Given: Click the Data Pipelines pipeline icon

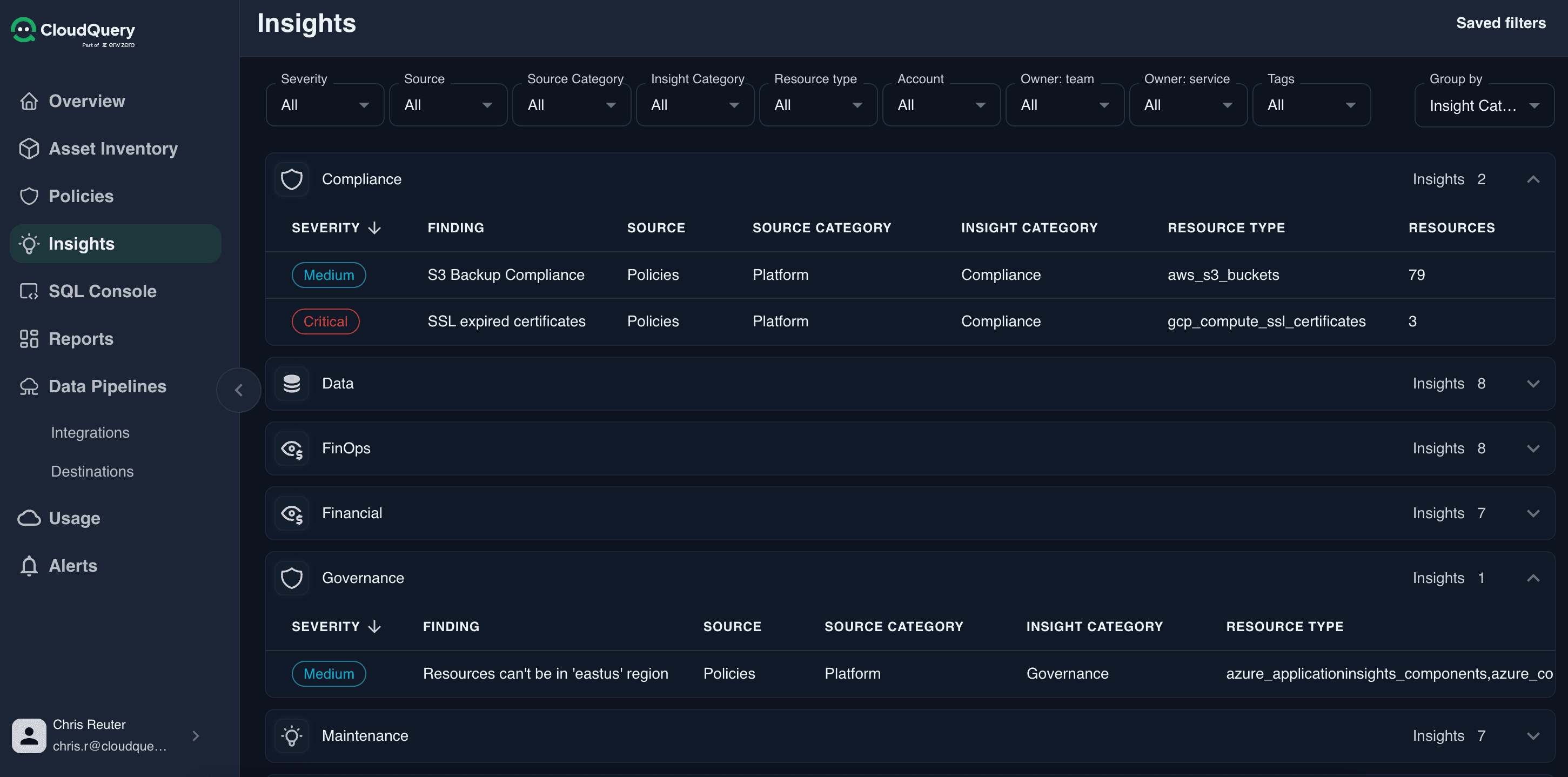Looking at the screenshot, I should pos(29,386).
